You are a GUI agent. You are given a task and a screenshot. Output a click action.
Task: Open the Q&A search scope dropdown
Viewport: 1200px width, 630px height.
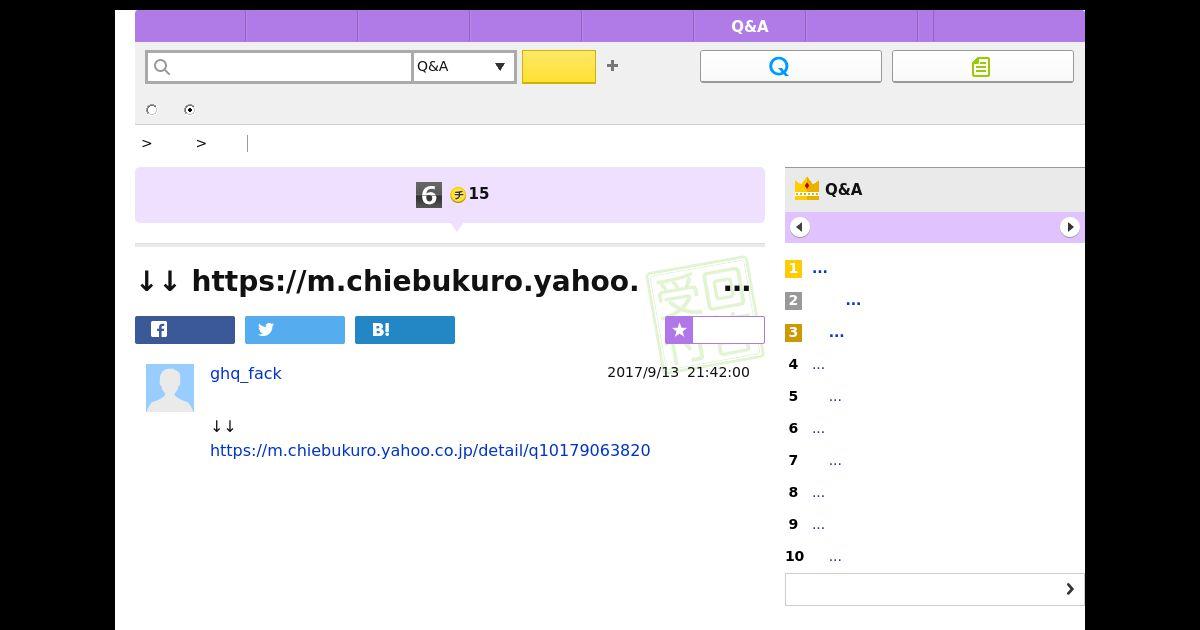pos(463,67)
